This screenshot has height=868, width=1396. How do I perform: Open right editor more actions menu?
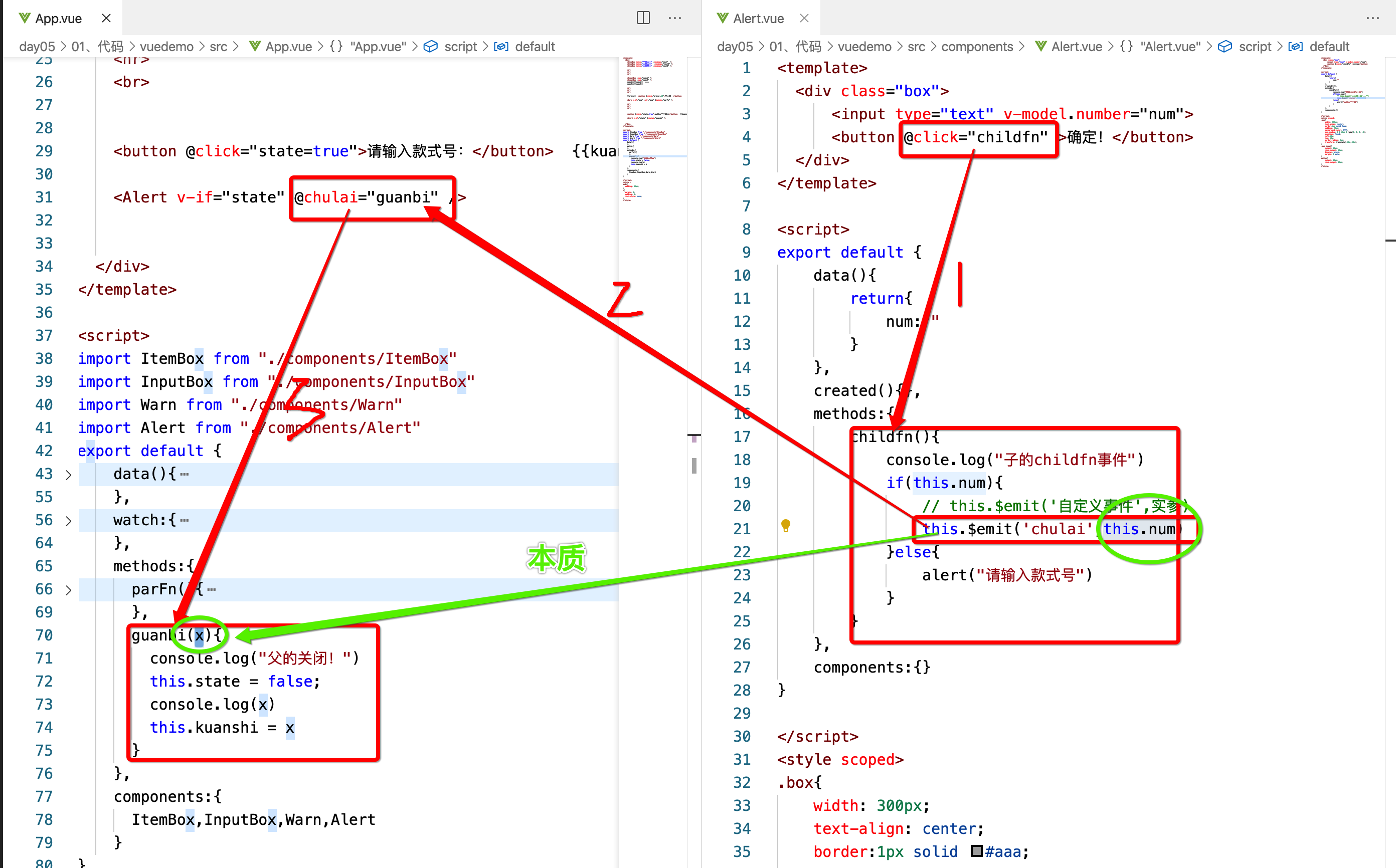click(1372, 18)
